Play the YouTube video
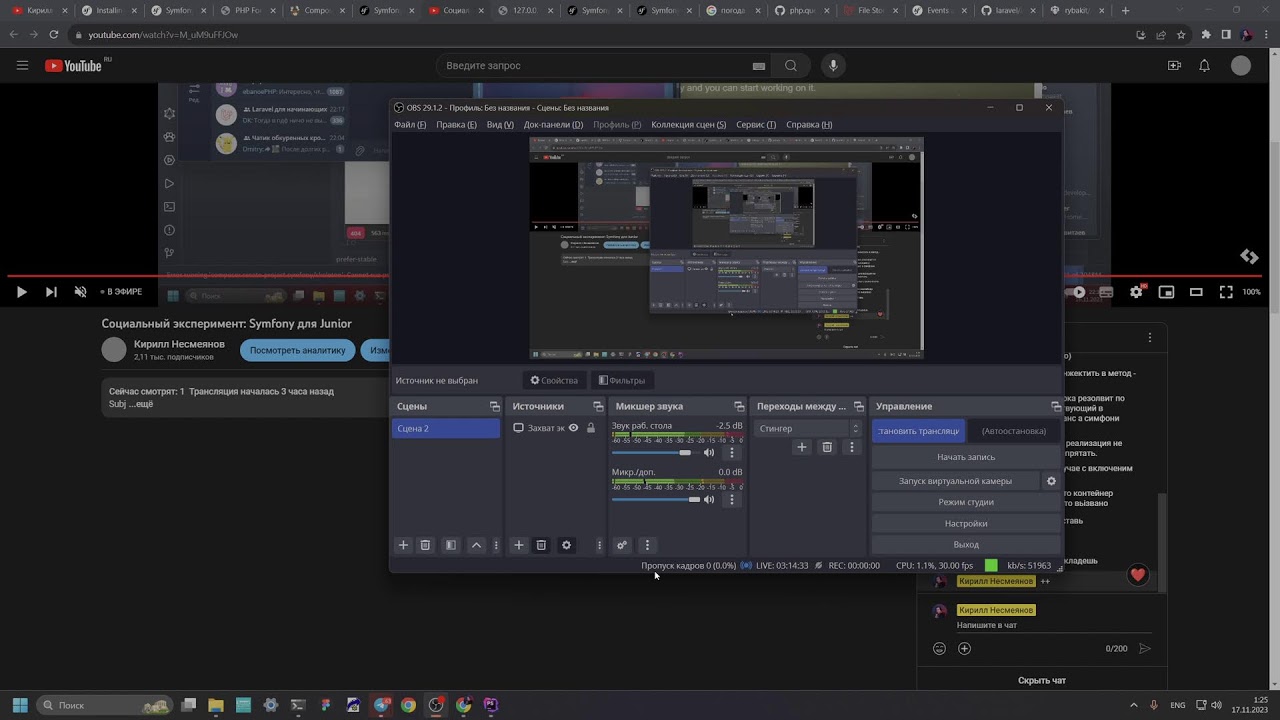Viewport: 1280px width, 720px height. click(x=21, y=292)
